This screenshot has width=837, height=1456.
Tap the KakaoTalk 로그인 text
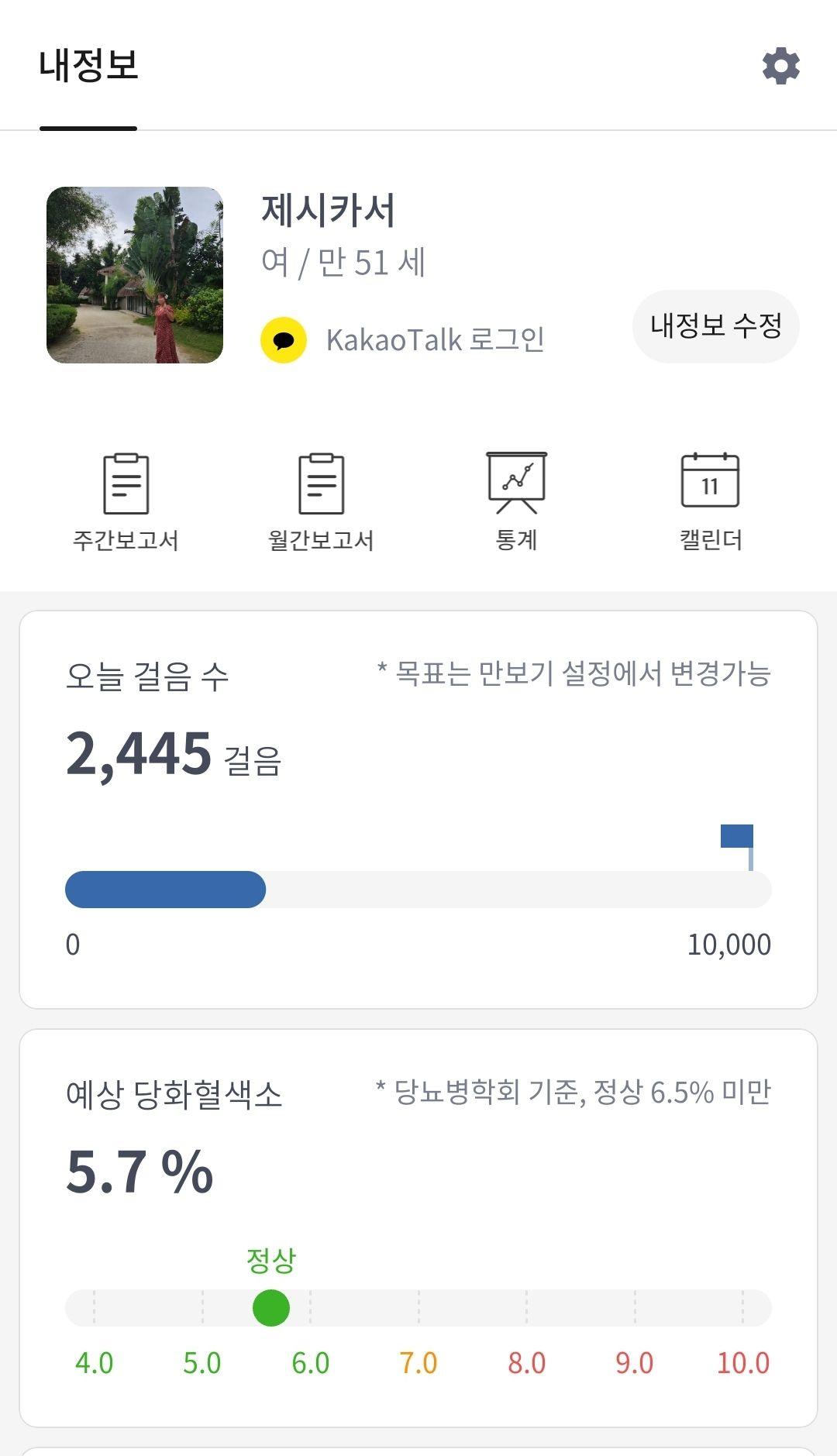click(x=435, y=340)
